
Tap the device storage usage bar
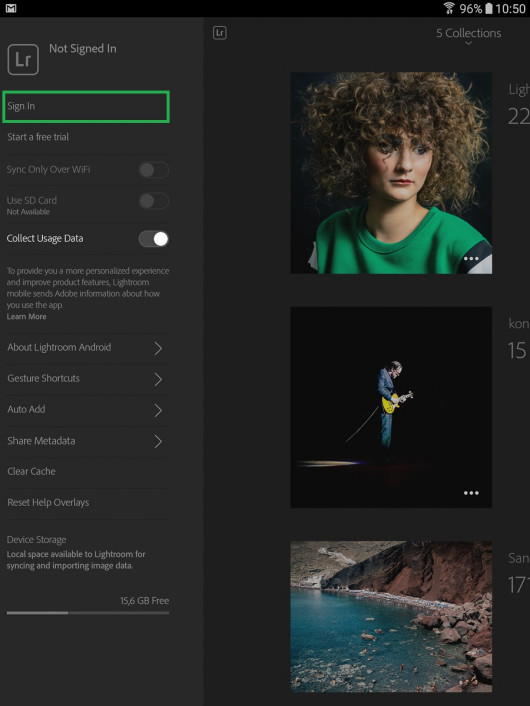pyautogui.click(x=88, y=613)
